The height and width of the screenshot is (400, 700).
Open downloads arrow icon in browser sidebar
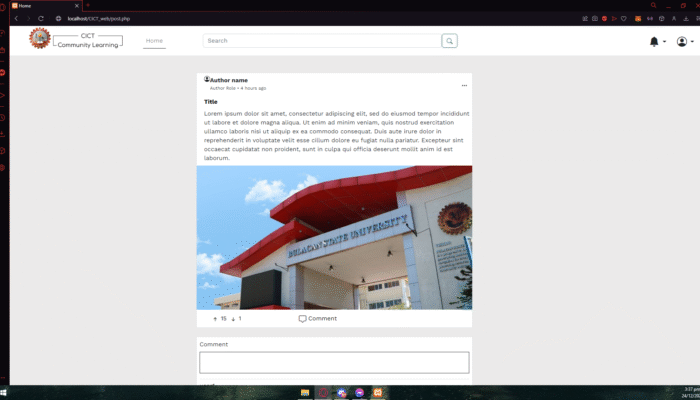3,134
